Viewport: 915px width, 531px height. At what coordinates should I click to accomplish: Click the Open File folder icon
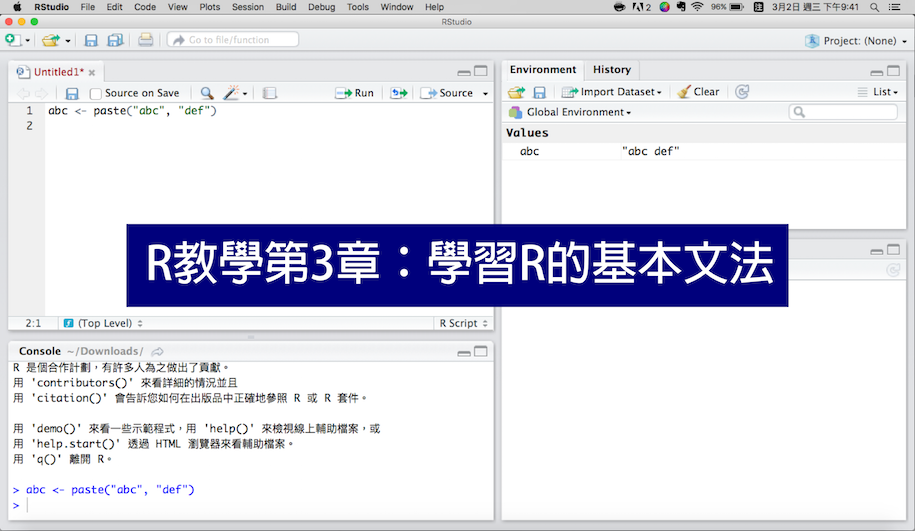51,40
